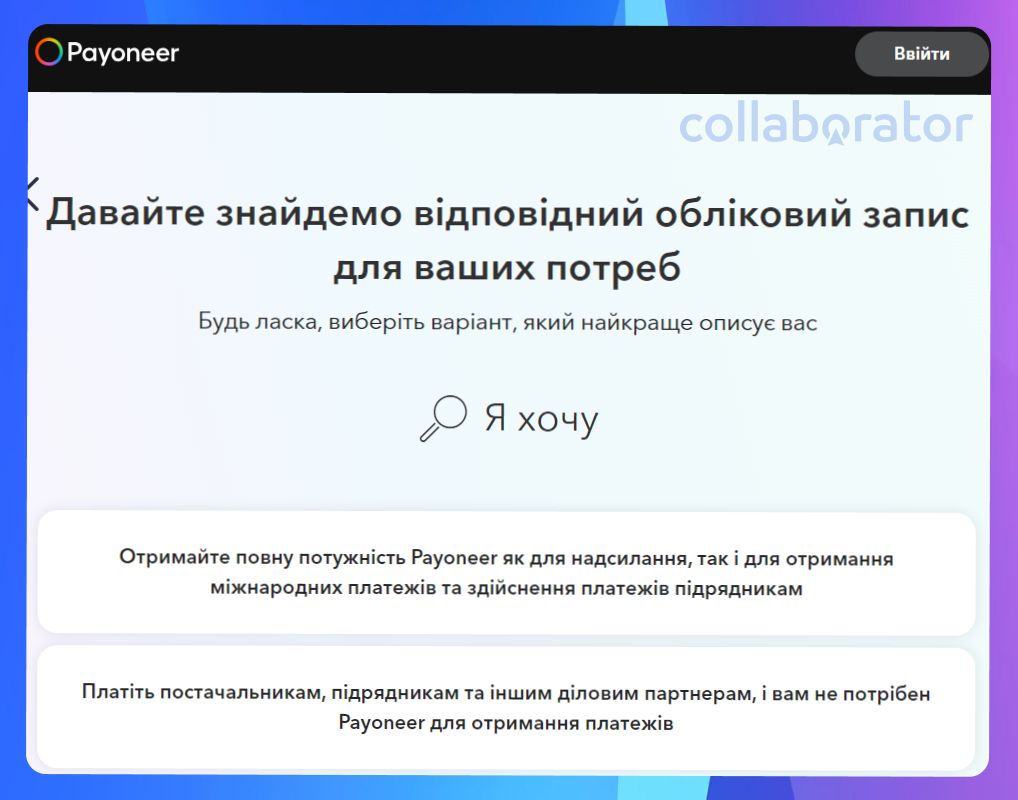Click the magnifying glass icon beside Я хочу
Image resolution: width=1018 pixels, height=800 pixels.
pos(443,418)
